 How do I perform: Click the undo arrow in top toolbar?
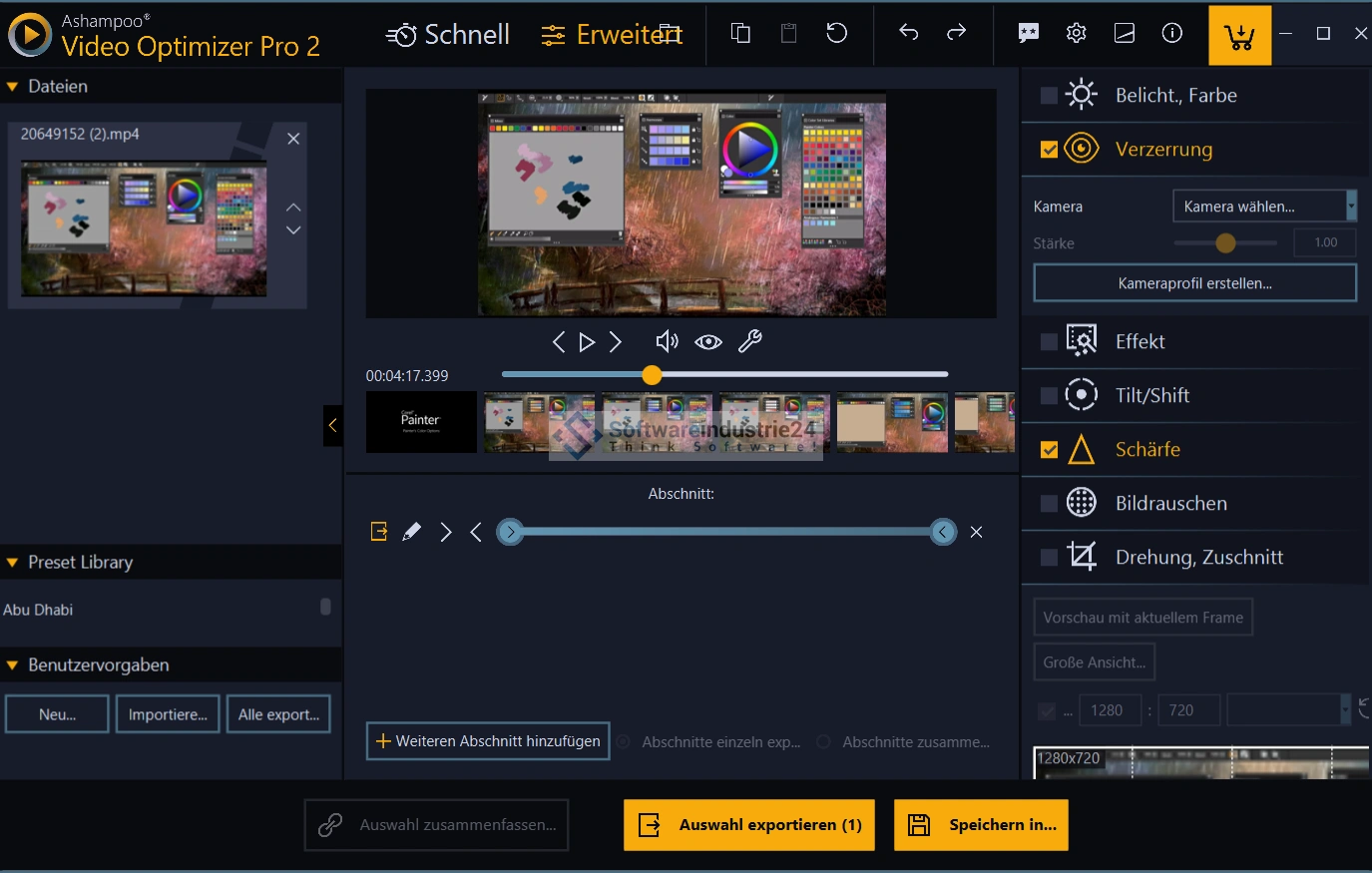908,33
